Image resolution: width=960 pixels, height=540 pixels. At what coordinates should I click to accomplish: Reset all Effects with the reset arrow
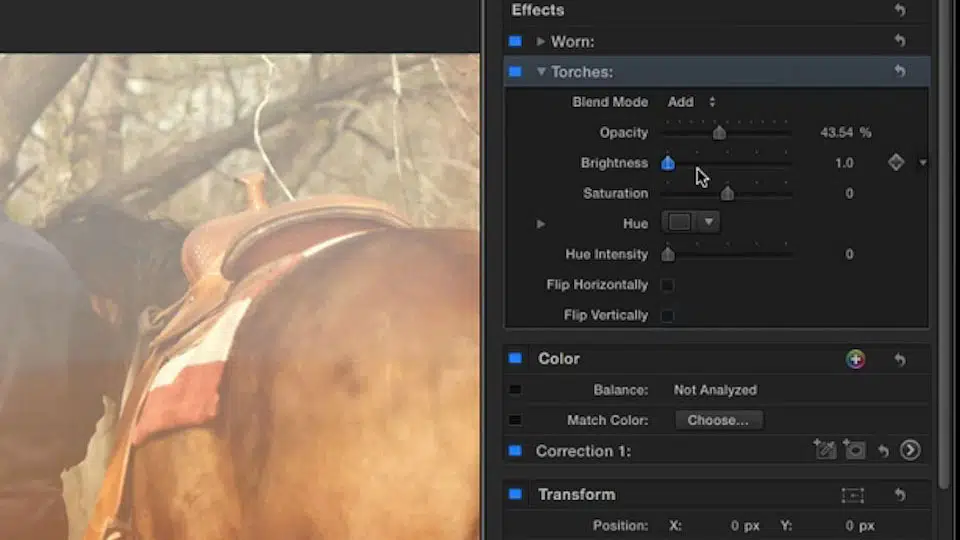pyautogui.click(x=899, y=10)
